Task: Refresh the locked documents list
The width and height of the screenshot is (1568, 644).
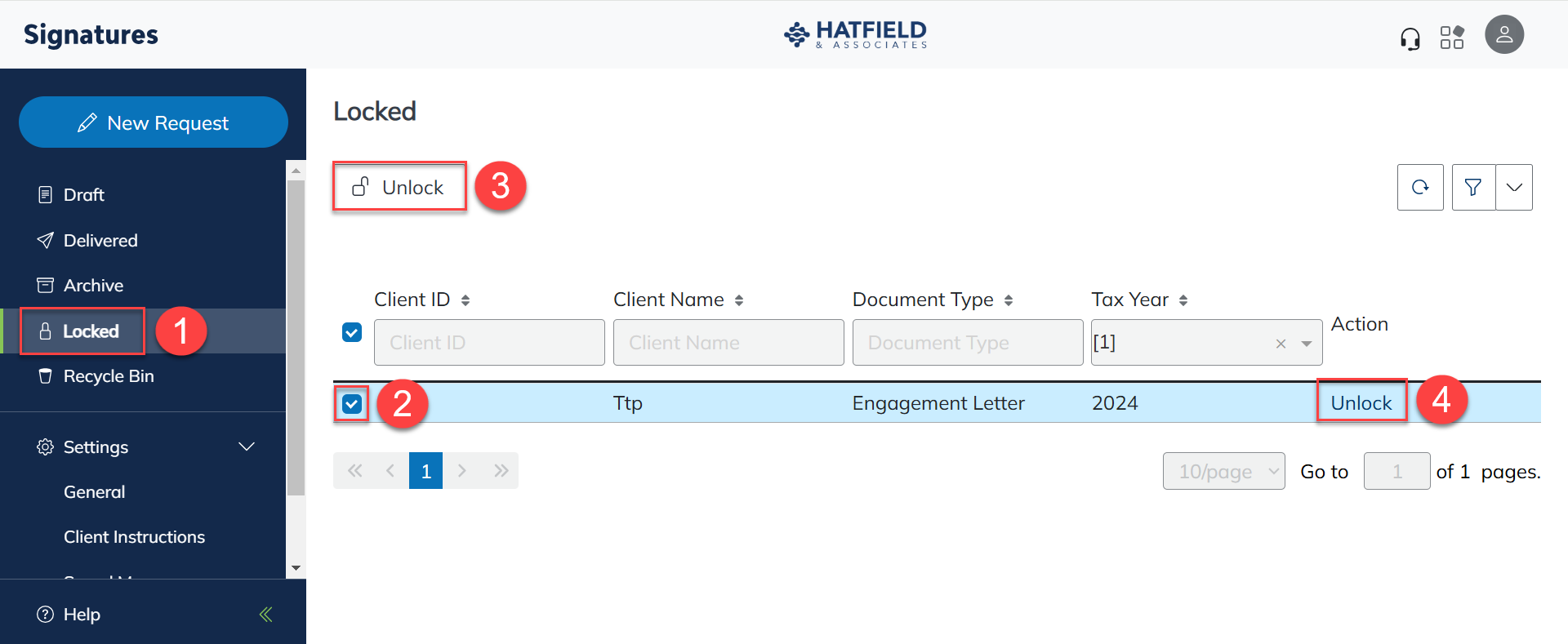Action: click(1420, 187)
